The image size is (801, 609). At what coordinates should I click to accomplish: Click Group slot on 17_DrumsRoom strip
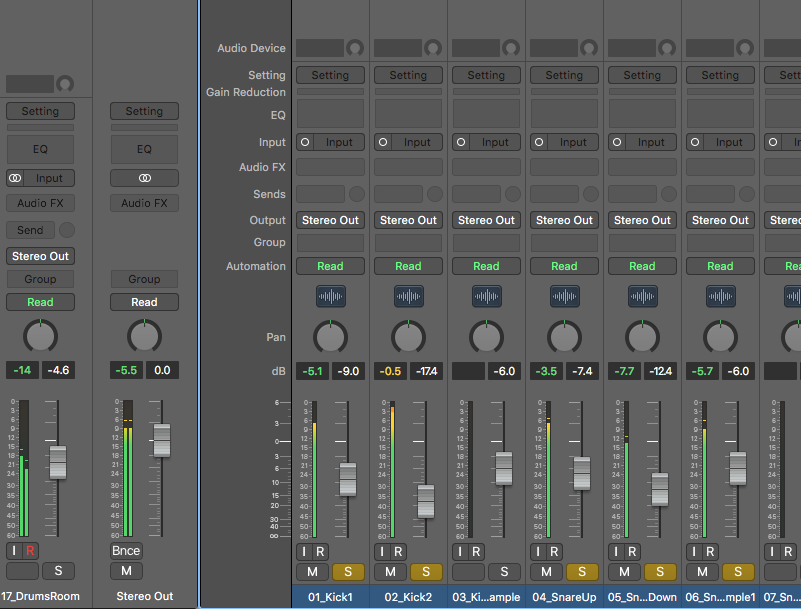pos(40,279)
